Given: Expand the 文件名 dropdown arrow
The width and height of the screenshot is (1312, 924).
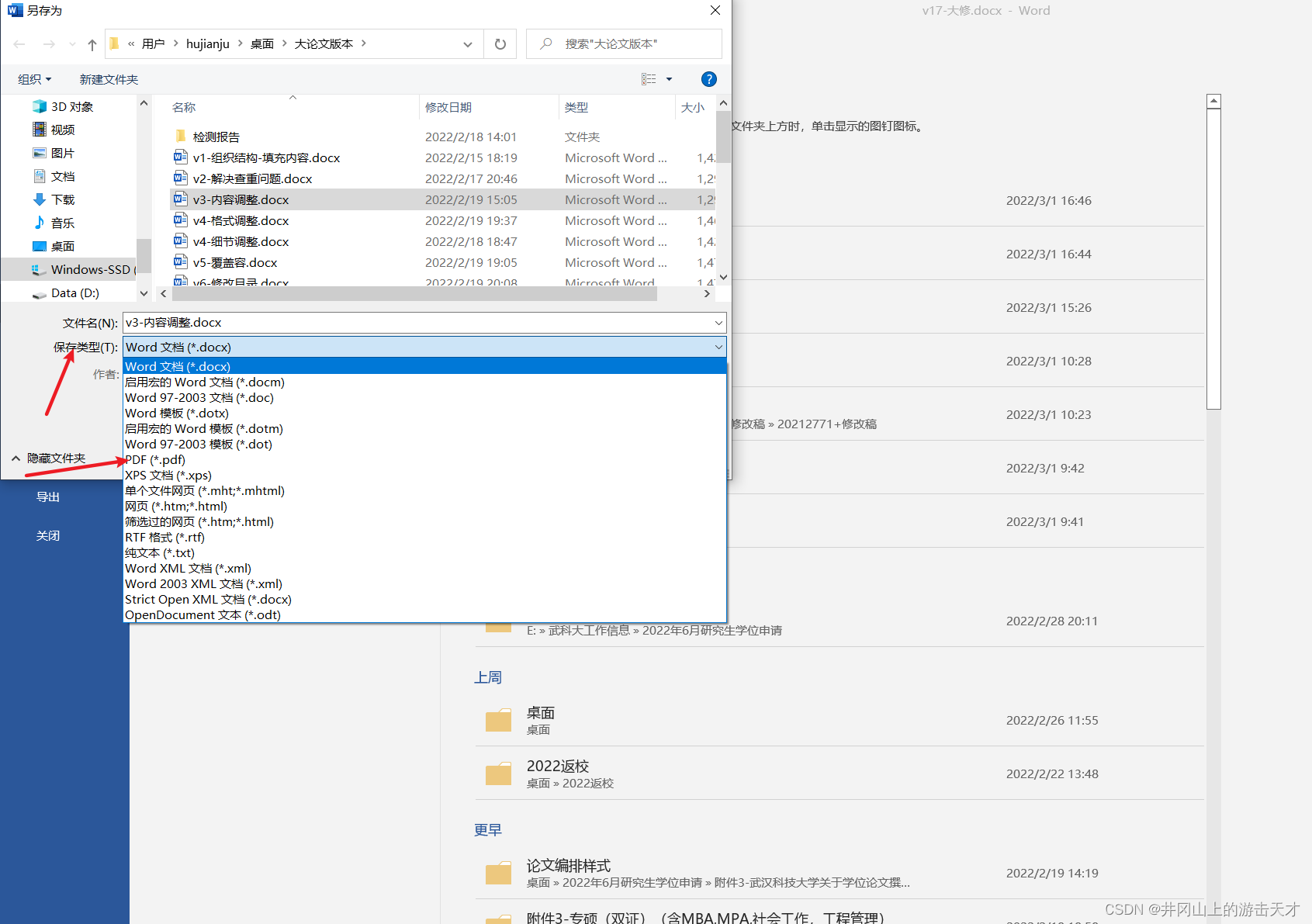Looking at the screenshot, I should 719,322.
